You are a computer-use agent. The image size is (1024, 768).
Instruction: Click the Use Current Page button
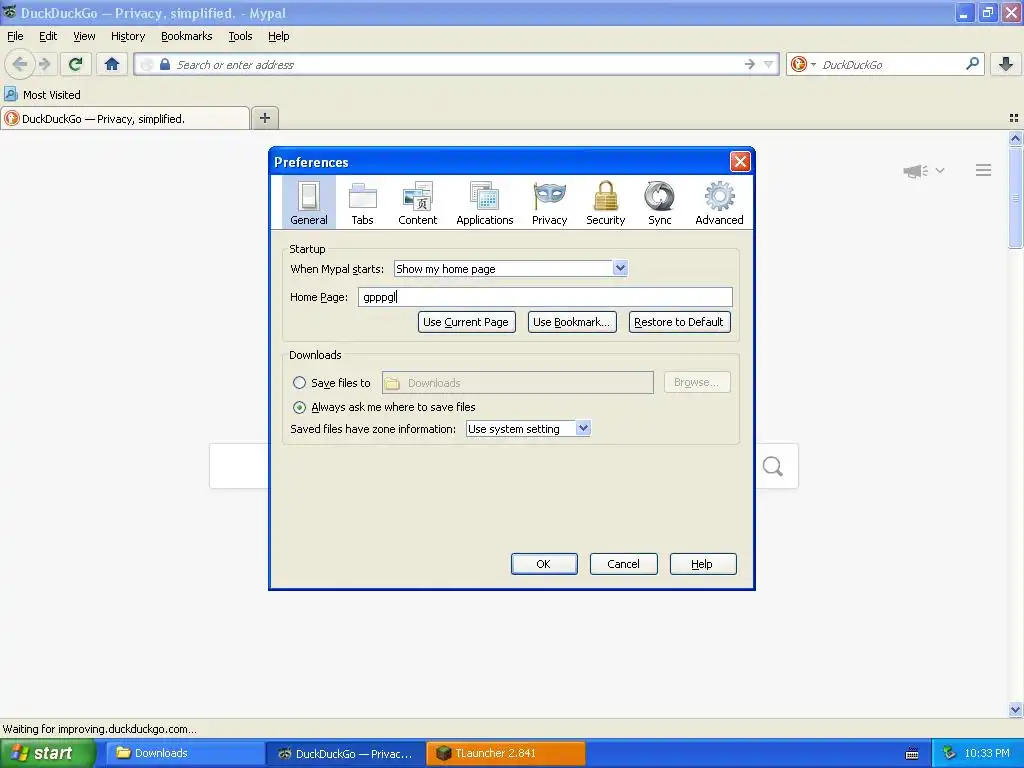coord(466,322)
